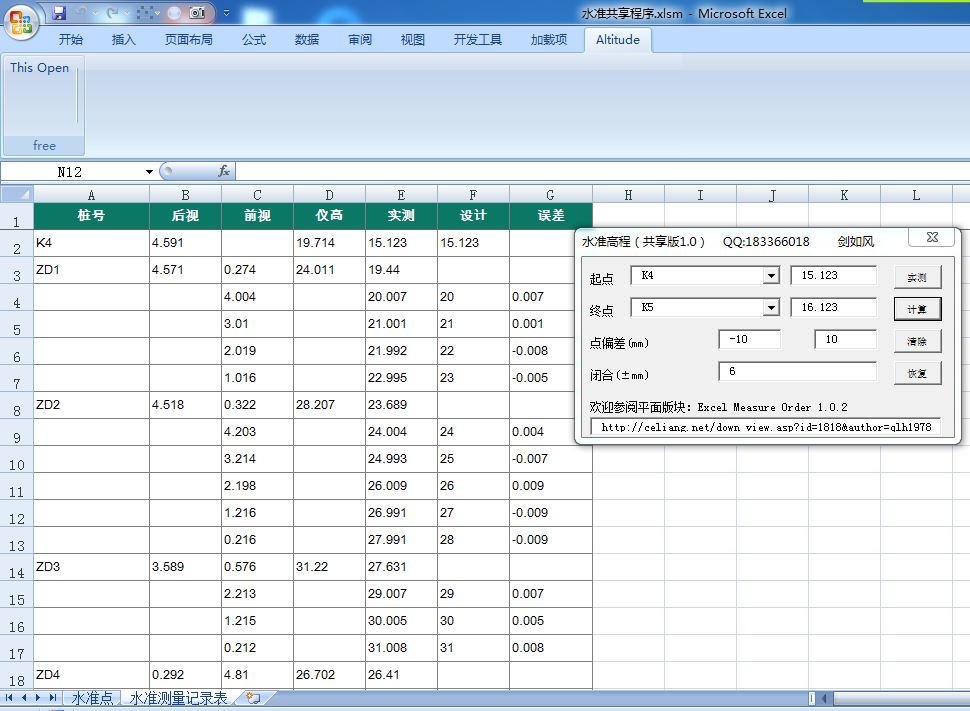Click the 桩号 header cell
The image size is (970, 711).
click(92, 215)
